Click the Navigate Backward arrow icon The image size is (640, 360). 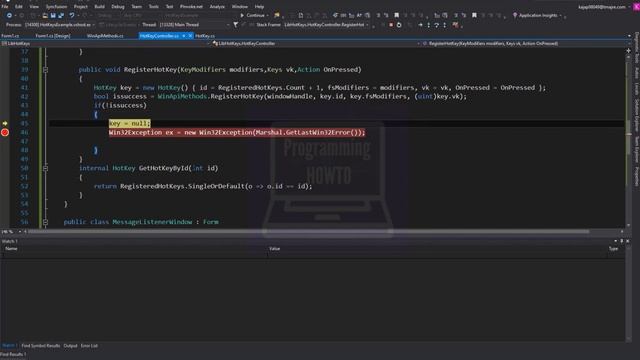coord(9,16)
